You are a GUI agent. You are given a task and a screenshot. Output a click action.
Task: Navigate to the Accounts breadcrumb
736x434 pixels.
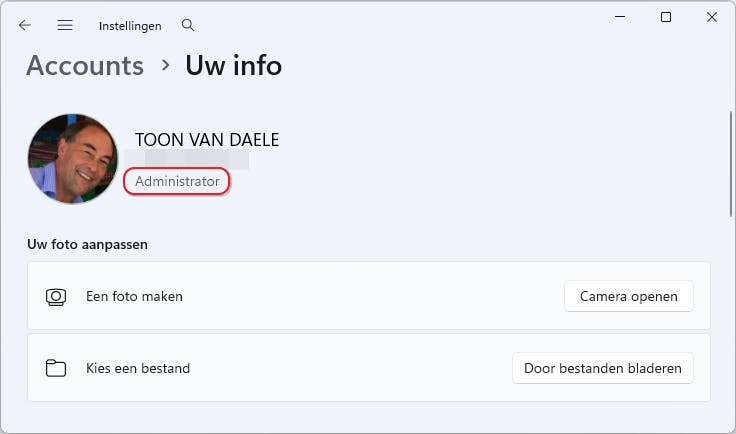tap(85, 66)
